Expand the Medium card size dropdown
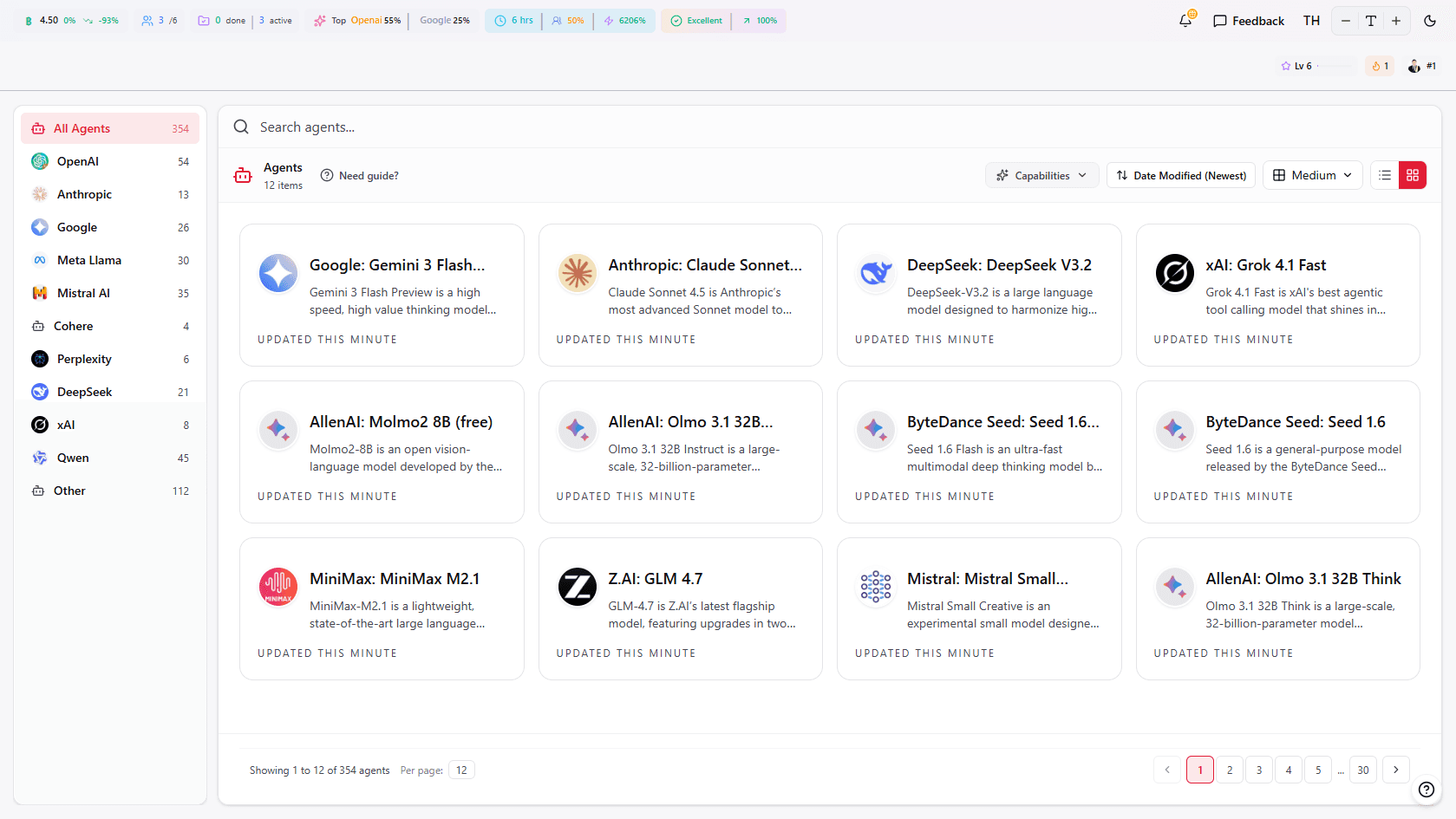 [x=1312, y=175]
